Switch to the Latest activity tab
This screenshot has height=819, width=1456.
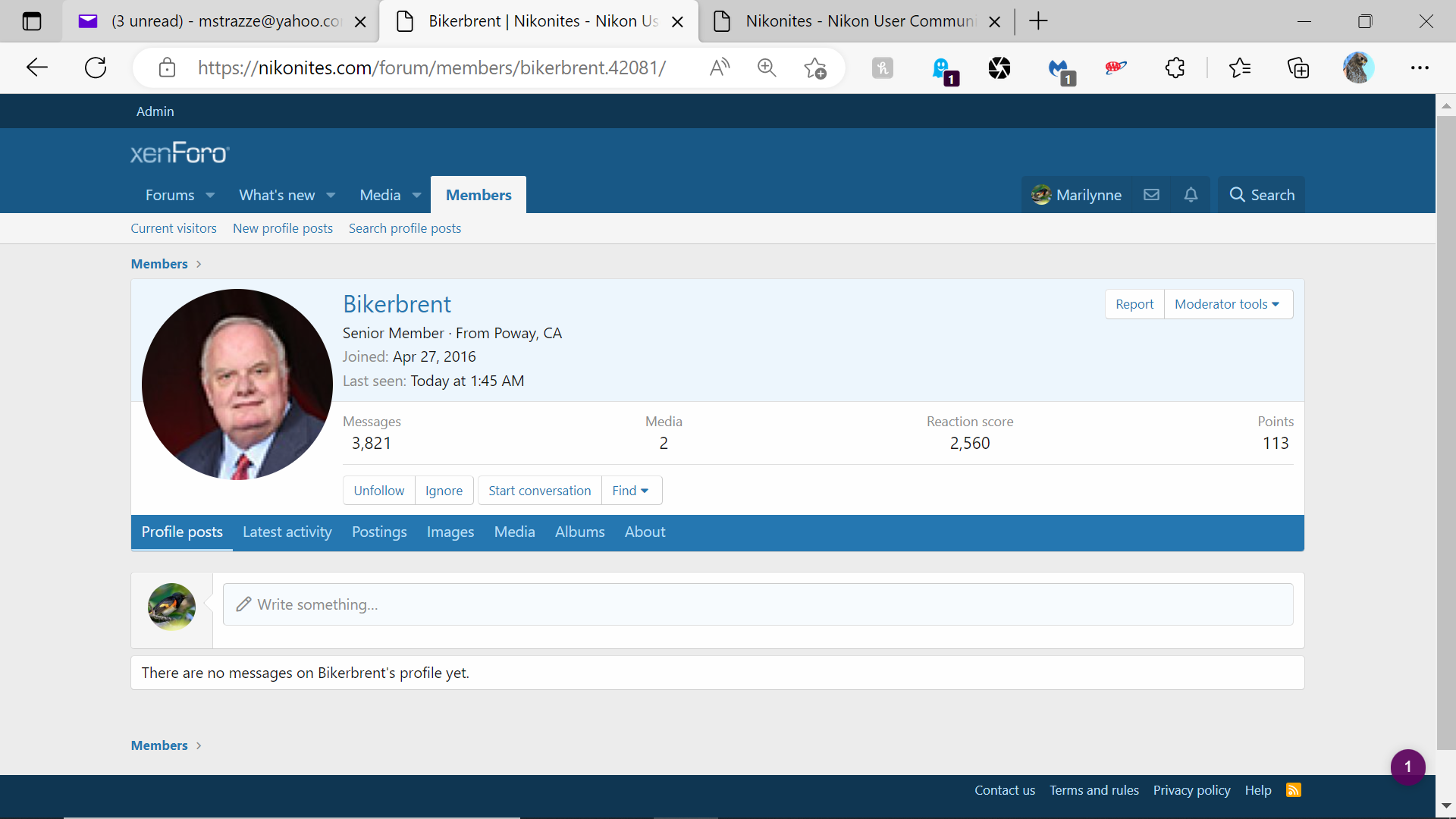[x=287, y=532]
